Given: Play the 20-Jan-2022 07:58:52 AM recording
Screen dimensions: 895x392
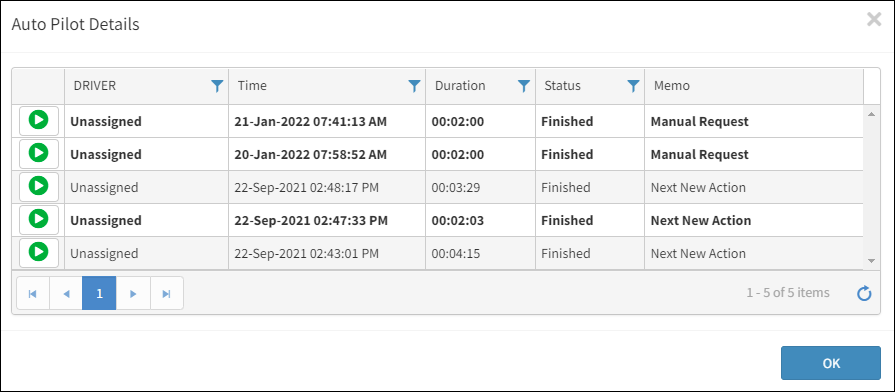Looking at the screenshot, I should coord(39,153).
